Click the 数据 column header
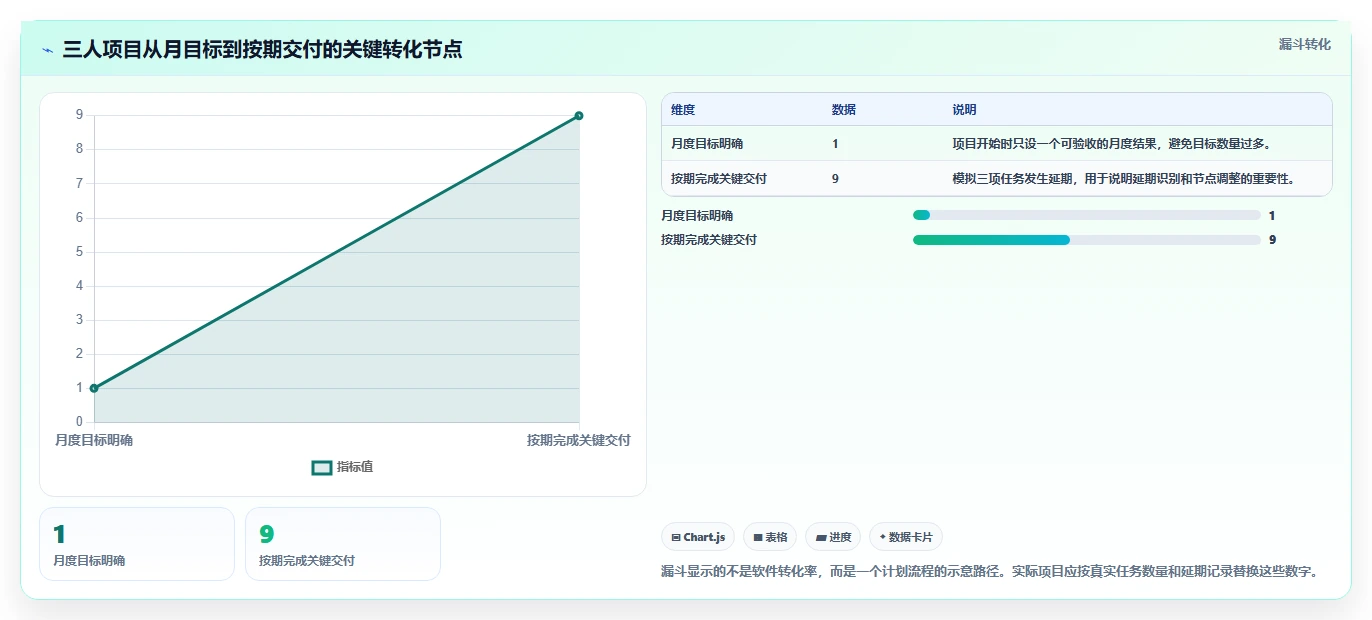 coord(844,110)
